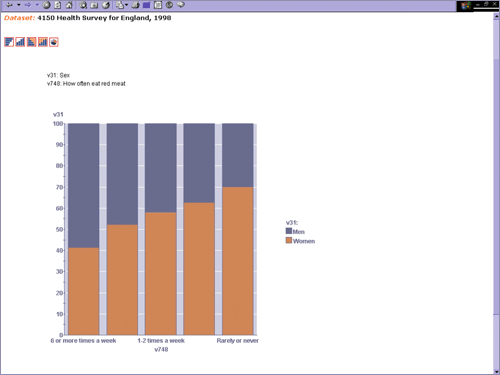Click Women segment of '1-2 times a week' bar
The height and width of the screenshot is (375, 500).
point(161,273)
